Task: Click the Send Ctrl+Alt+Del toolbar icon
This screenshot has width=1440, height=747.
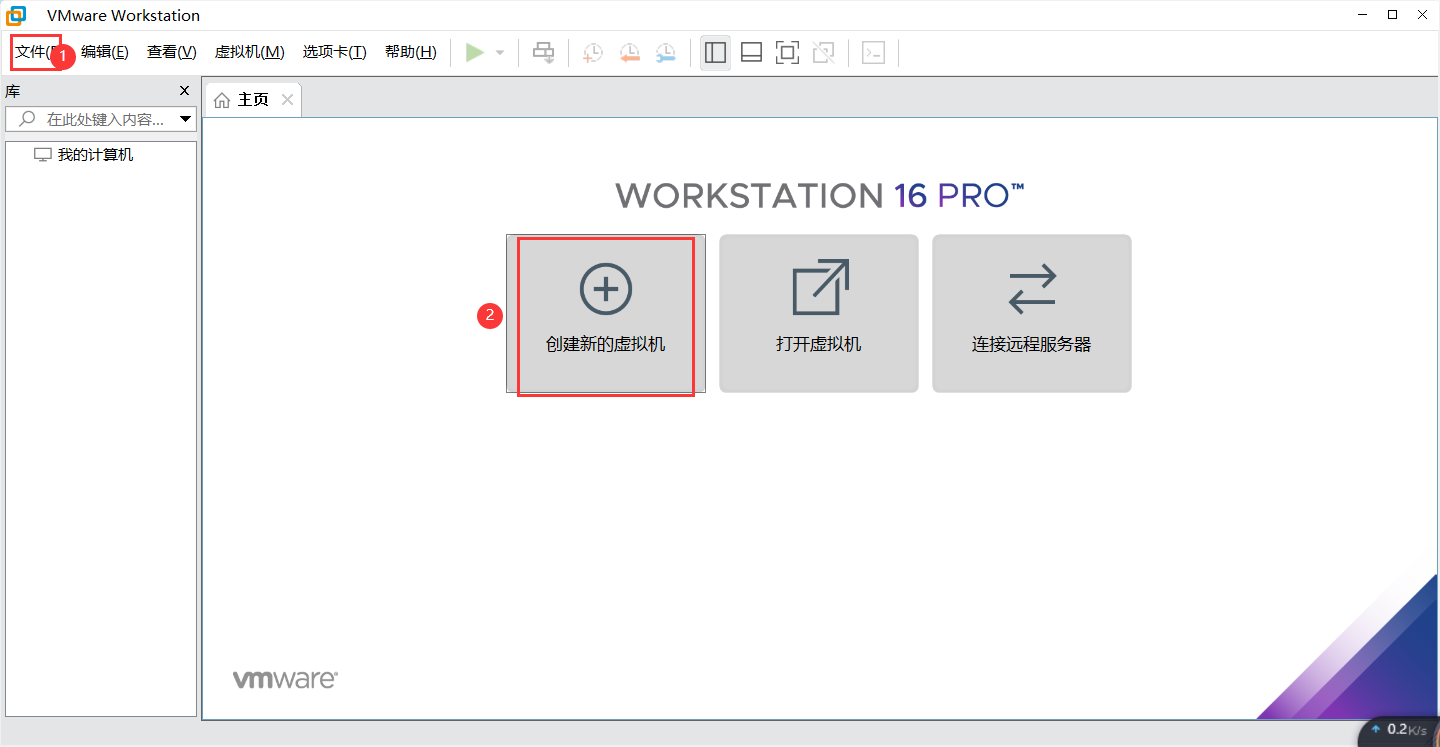Action: click(x=543, y=53)
